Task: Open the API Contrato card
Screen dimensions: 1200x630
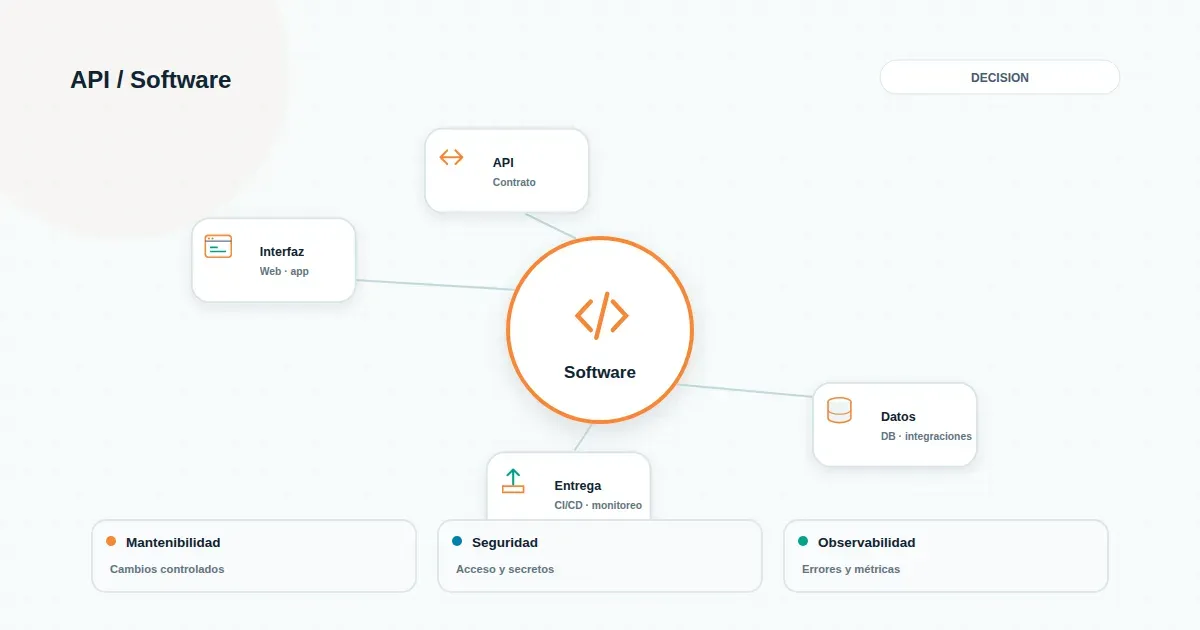Action: point(507,170)
